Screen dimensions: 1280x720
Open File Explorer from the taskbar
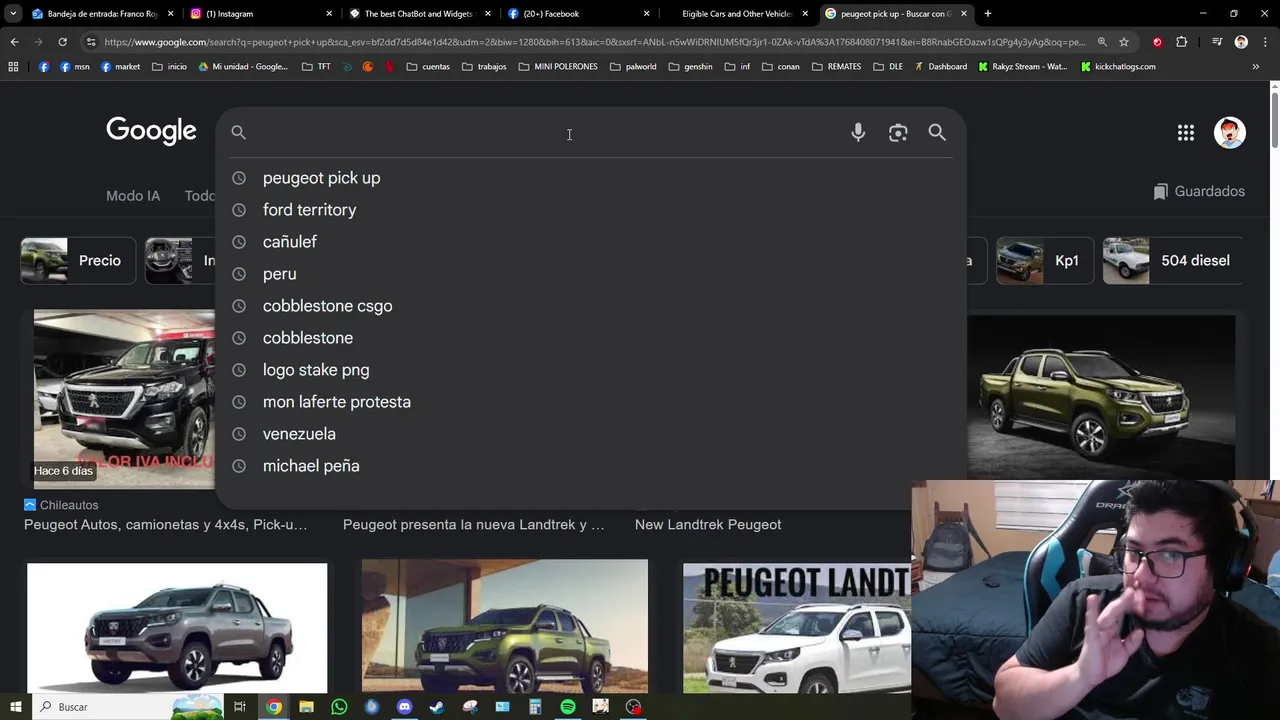pos(306,707)
